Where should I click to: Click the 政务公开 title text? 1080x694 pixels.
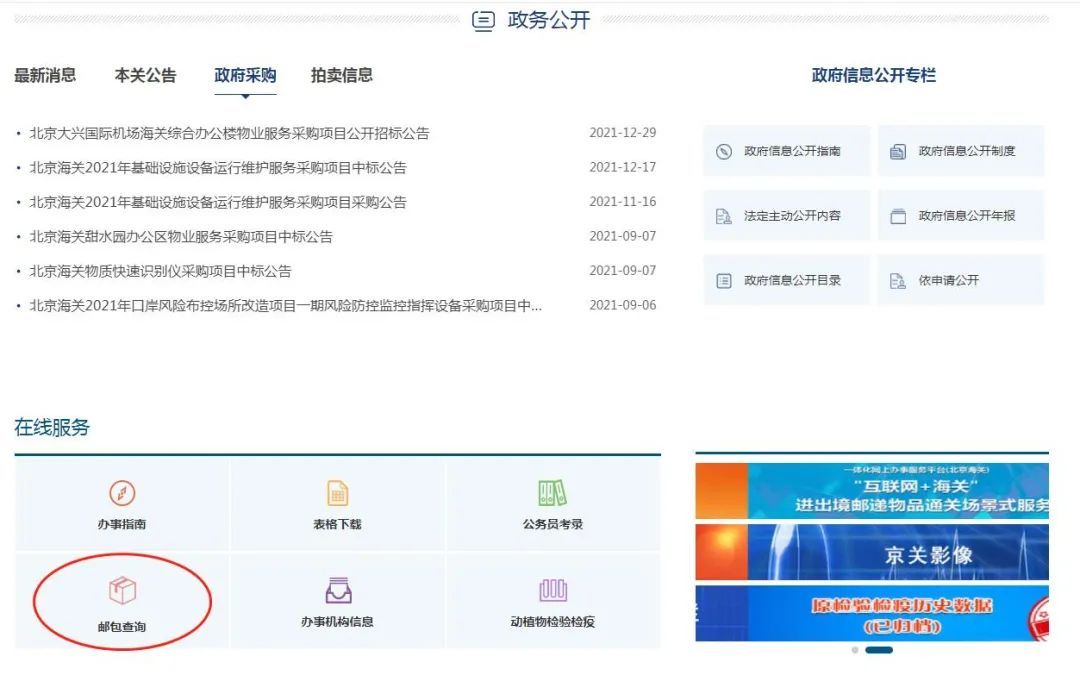click(549, 21)
